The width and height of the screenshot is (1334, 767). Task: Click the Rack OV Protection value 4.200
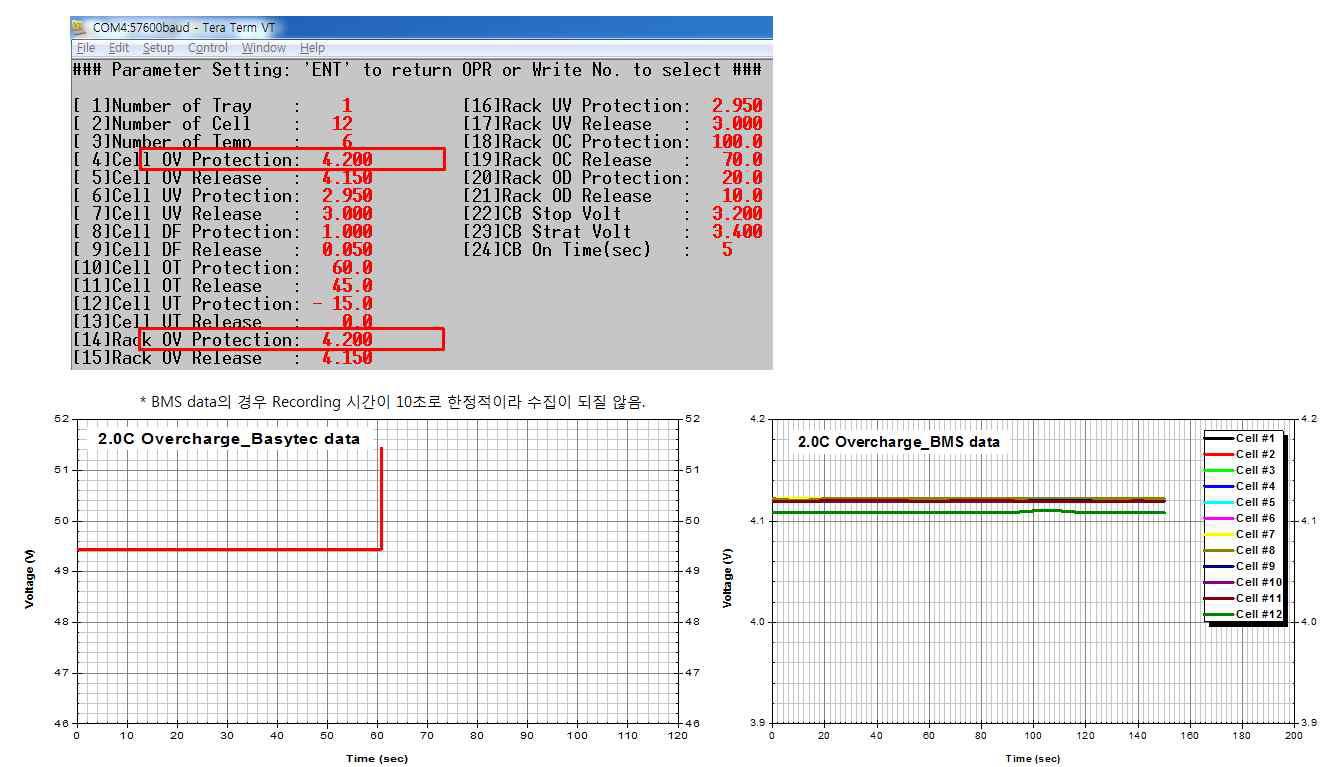pyautogui.click(x=347, y=340)
